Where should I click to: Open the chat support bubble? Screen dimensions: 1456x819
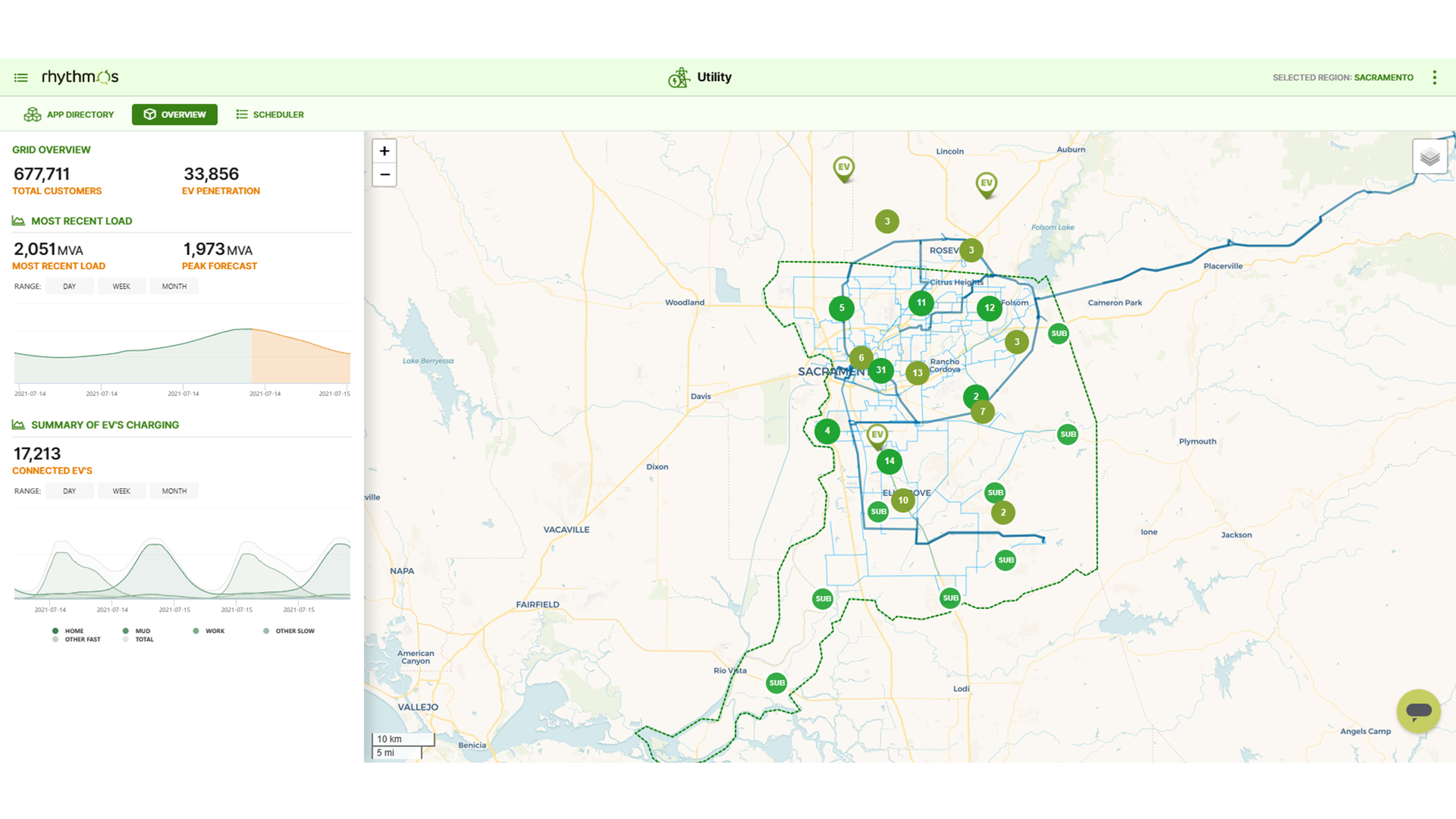tap(1418, 711)
